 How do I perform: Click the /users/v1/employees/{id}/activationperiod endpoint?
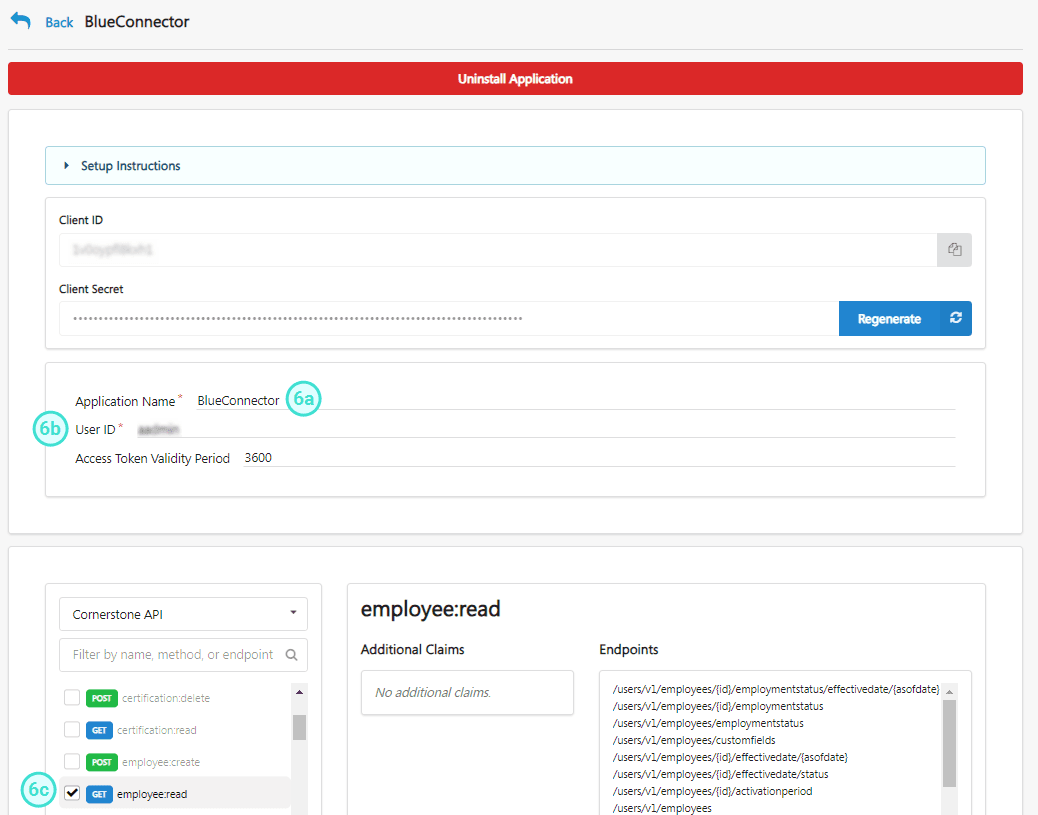[712, 791]
